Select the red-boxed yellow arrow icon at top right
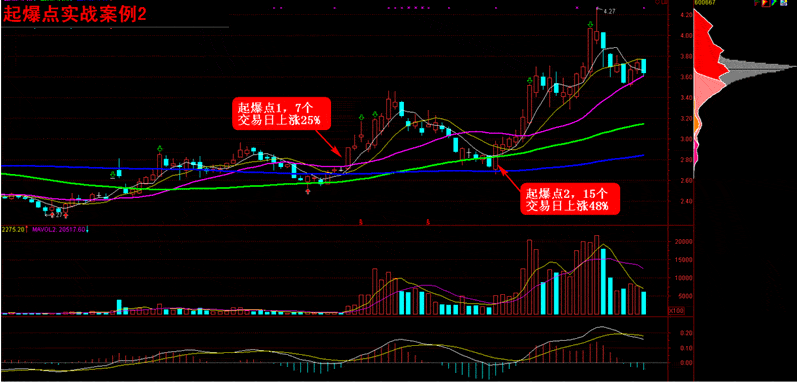This screenshot has height=382, width=797. tap(765, 3)
